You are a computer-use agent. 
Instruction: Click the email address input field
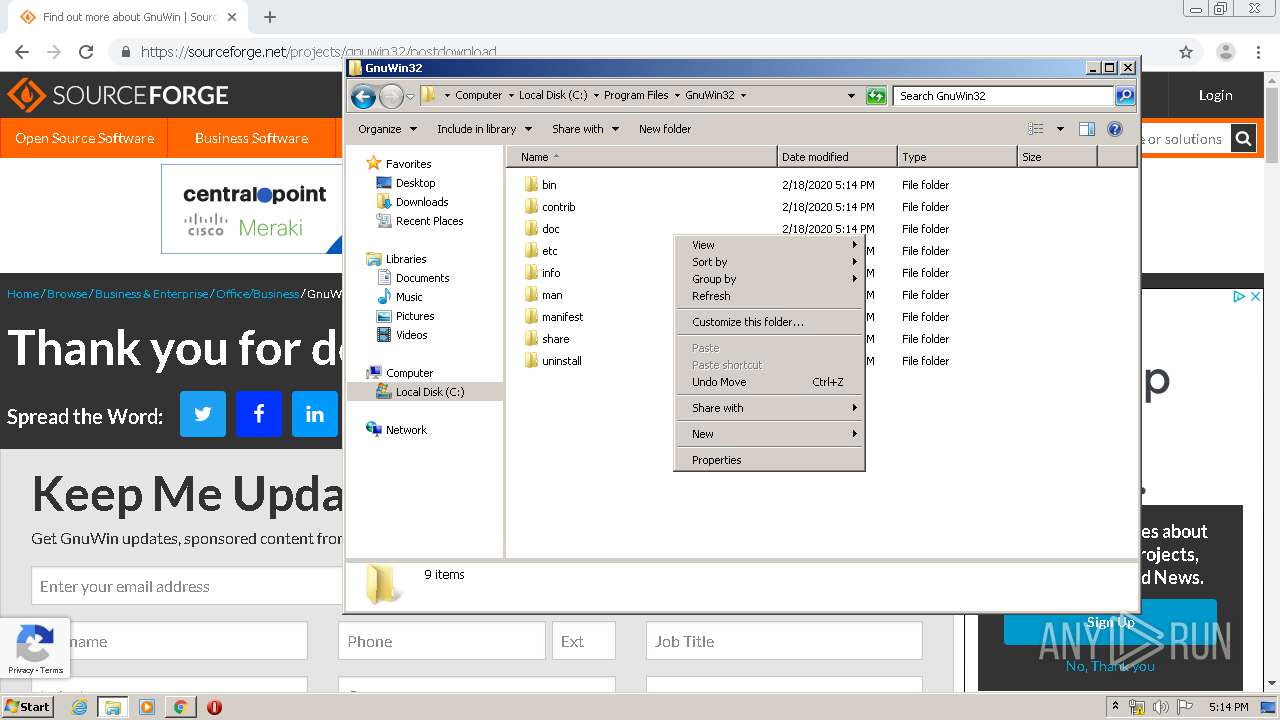(x=186, y=587)
